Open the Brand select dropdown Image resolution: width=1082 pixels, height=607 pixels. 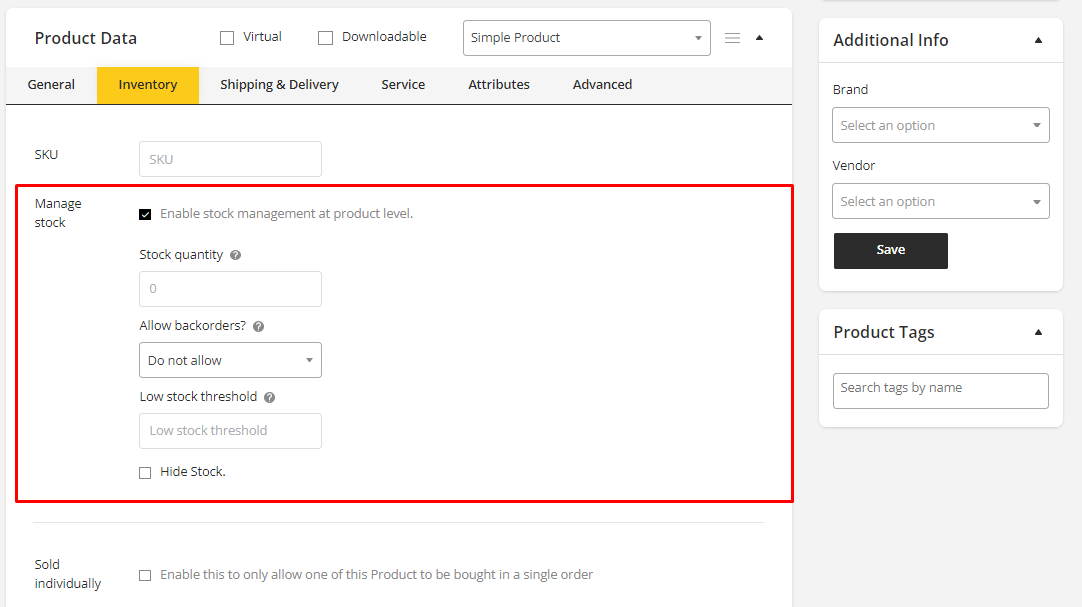pyautogui.click(x=940, y=125)
